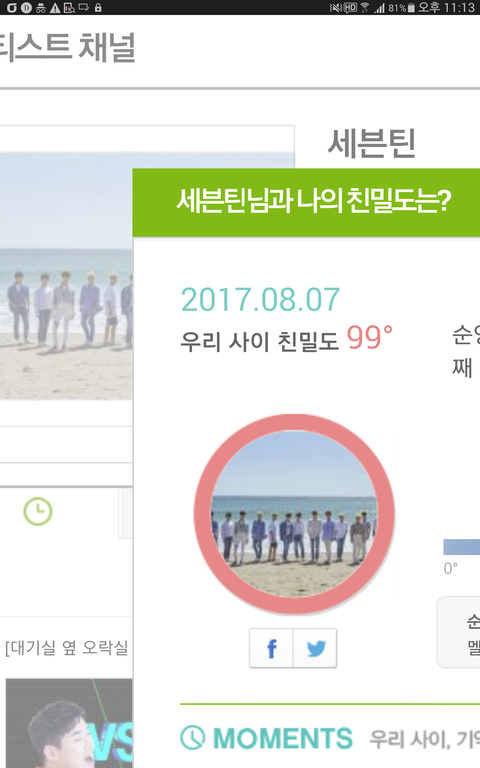
Task: Click the MOMENTS clock icon
Action: (192, 737)
